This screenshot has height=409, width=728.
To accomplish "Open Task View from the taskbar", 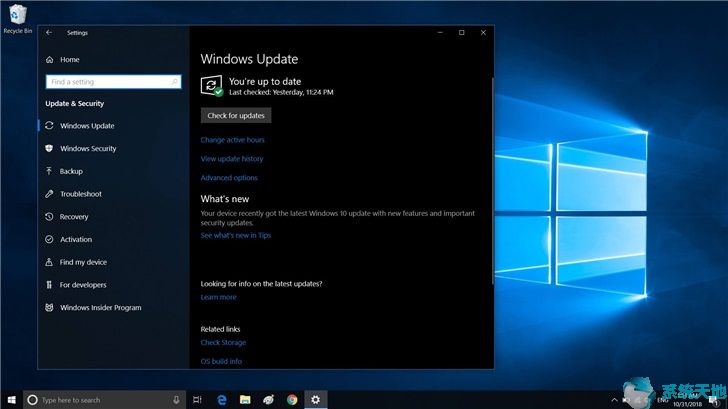I will click(x=197, y=400).
